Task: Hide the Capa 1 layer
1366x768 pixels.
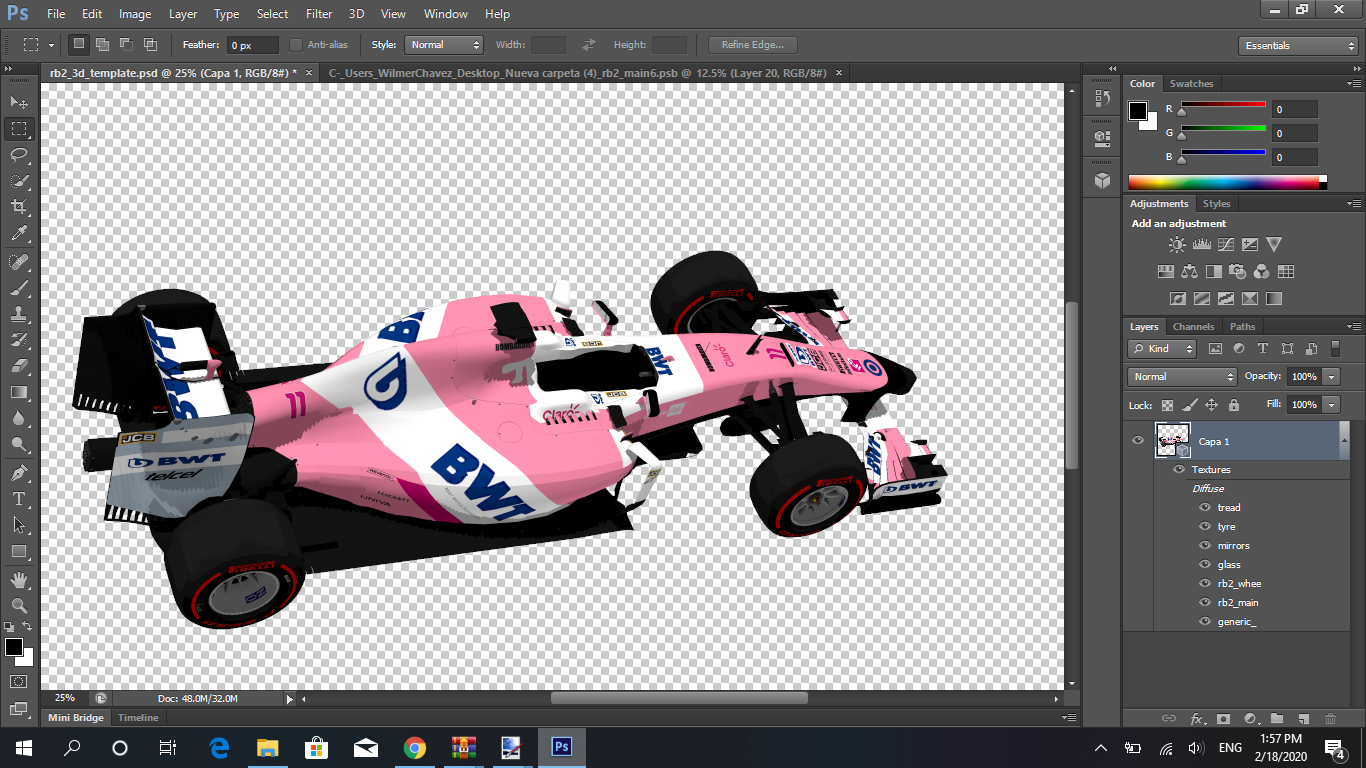Action: [x=1137, y=440]
